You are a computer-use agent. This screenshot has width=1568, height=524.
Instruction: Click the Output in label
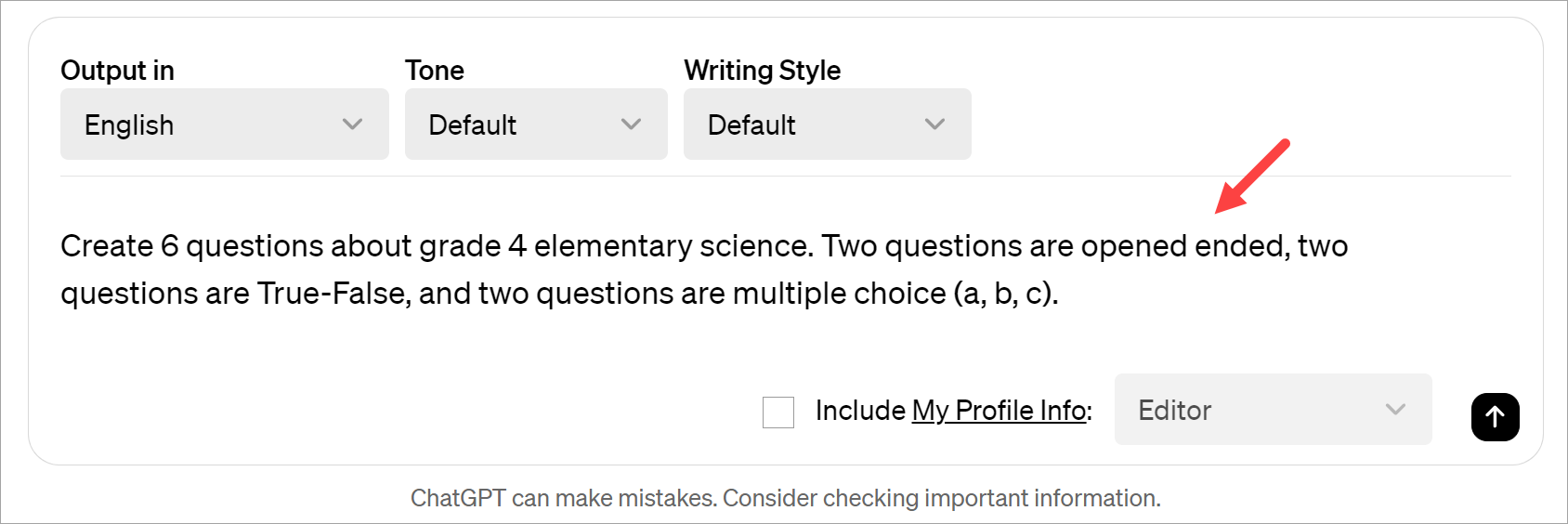click(117, 71)
